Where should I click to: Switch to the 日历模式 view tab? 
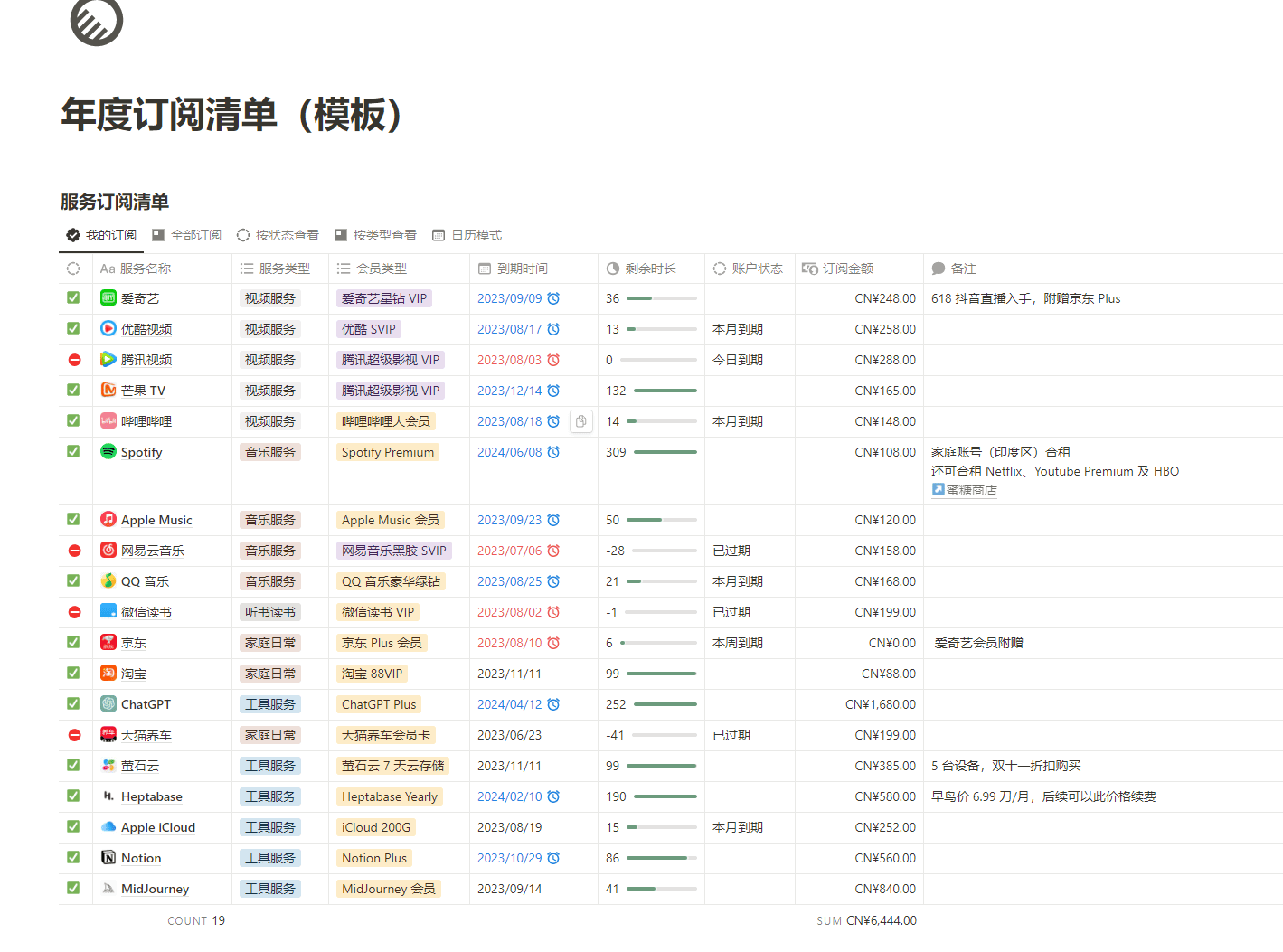coord(467,235)
